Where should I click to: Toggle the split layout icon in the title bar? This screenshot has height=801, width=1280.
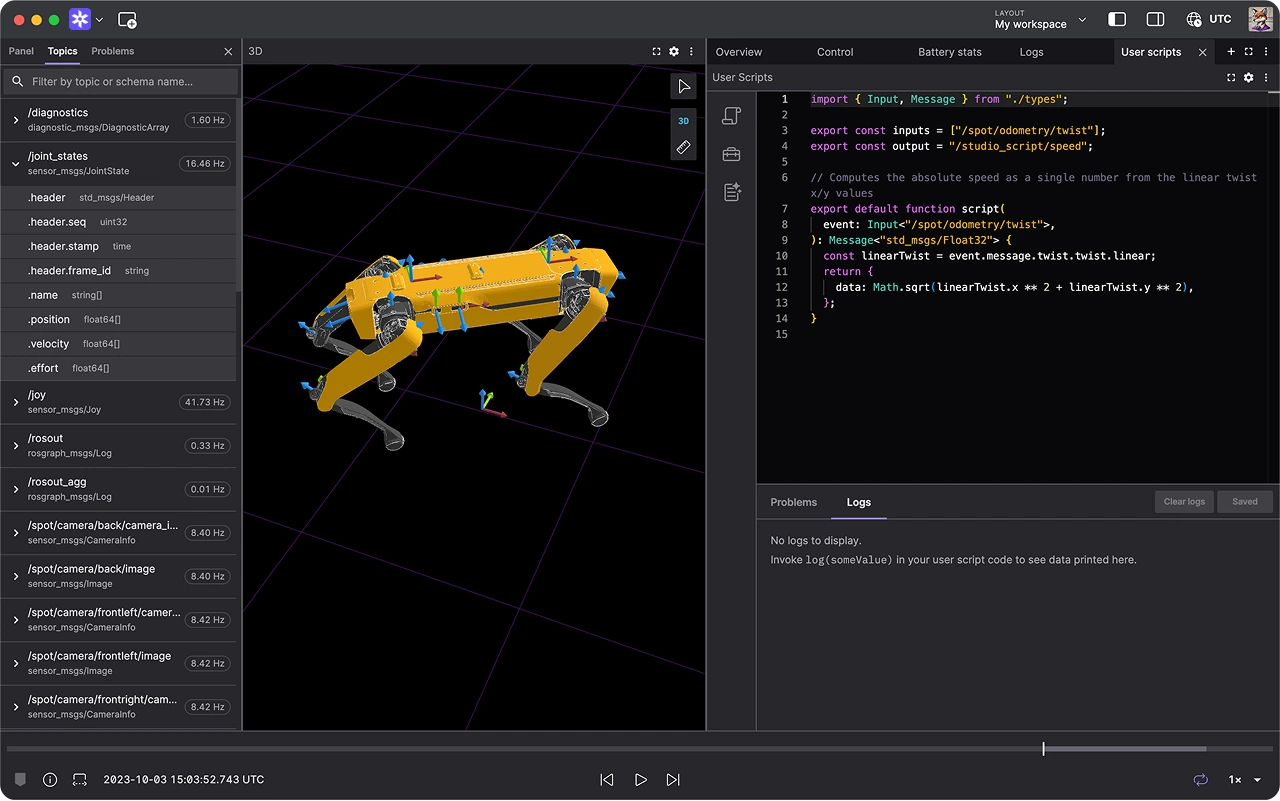click(1155, 18)
